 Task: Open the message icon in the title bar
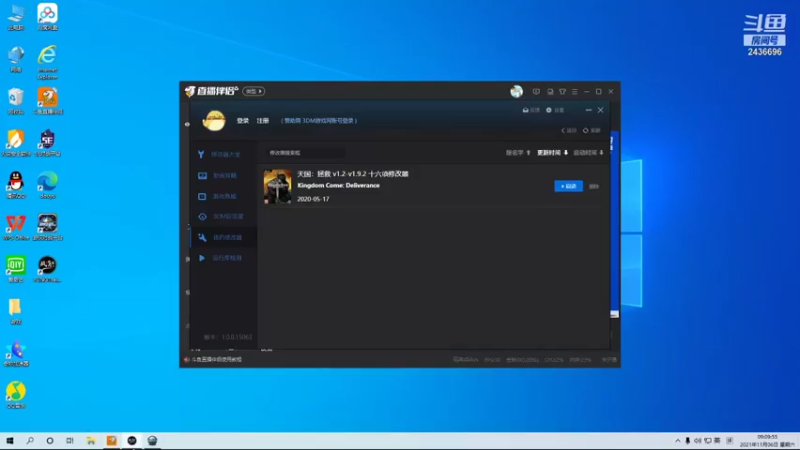coord(536,92)
